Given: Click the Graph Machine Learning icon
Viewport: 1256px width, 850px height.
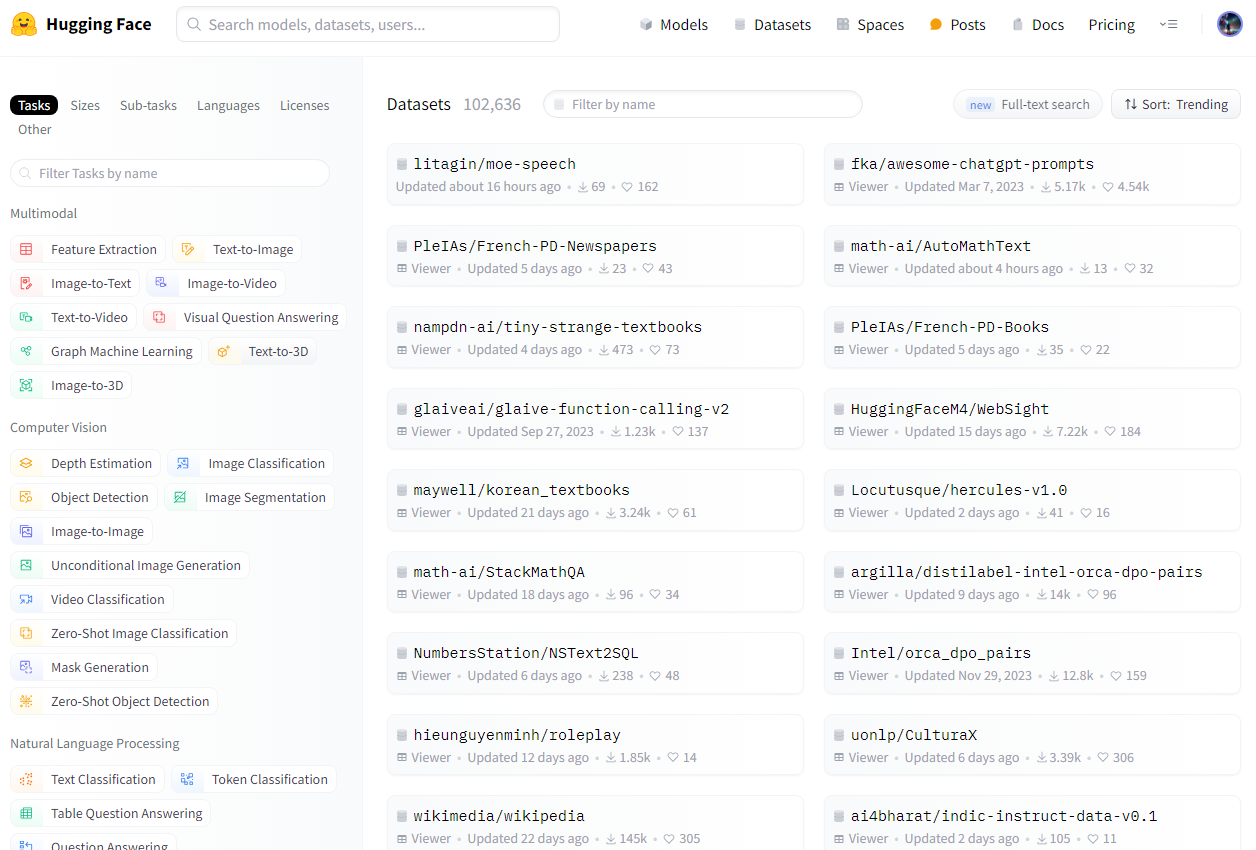Looking at the screenshot, I should click(x=27, y=352).
